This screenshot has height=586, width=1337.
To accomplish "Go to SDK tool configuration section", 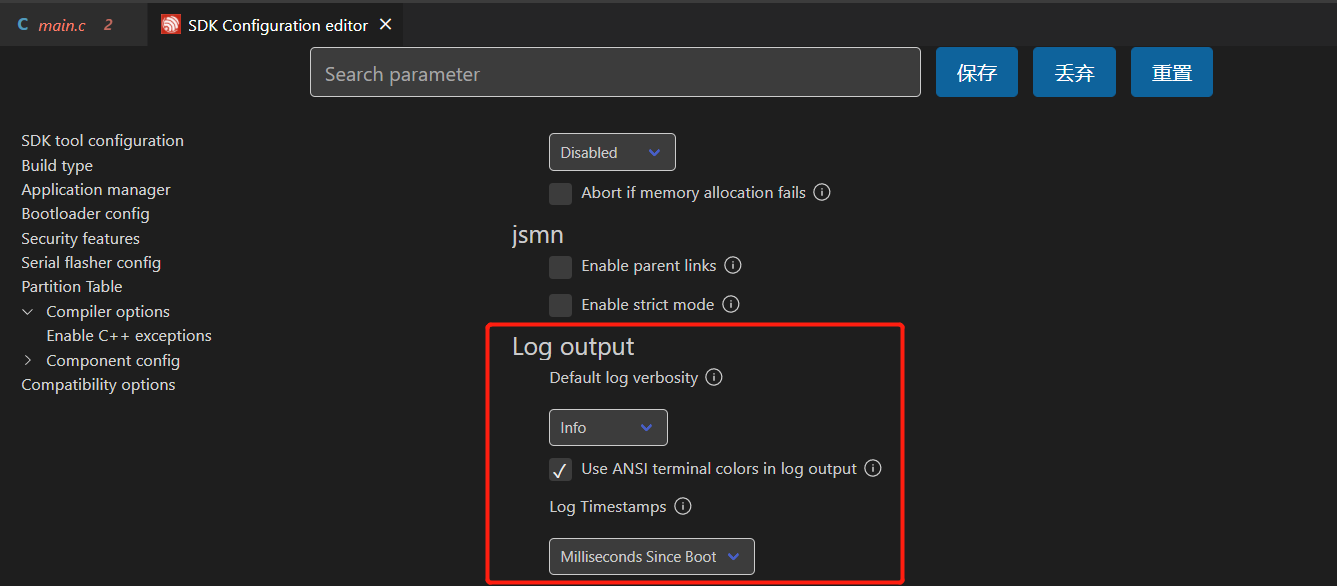I will click(102, 141).
